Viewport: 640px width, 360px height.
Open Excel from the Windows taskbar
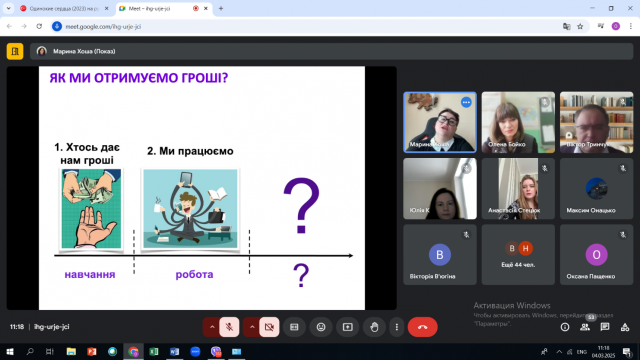click(154, 351)
